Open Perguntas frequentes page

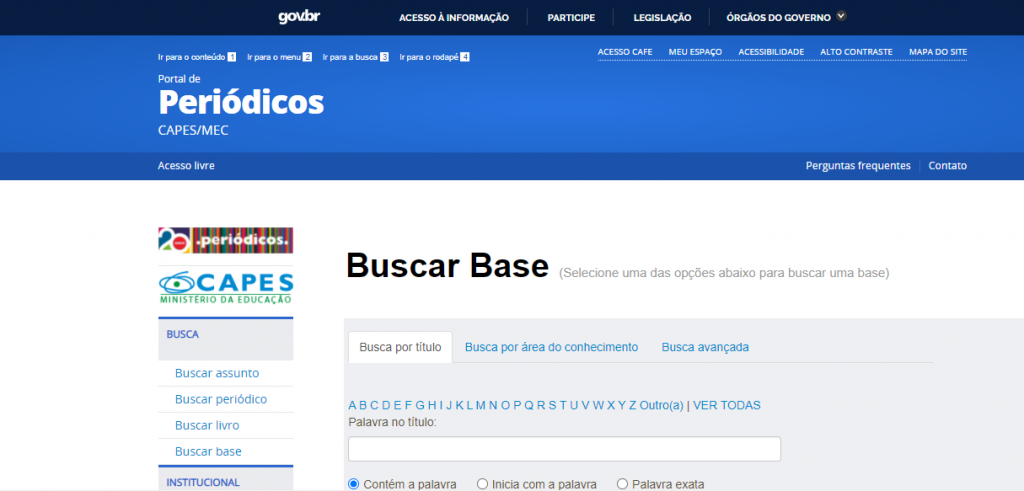858,166
